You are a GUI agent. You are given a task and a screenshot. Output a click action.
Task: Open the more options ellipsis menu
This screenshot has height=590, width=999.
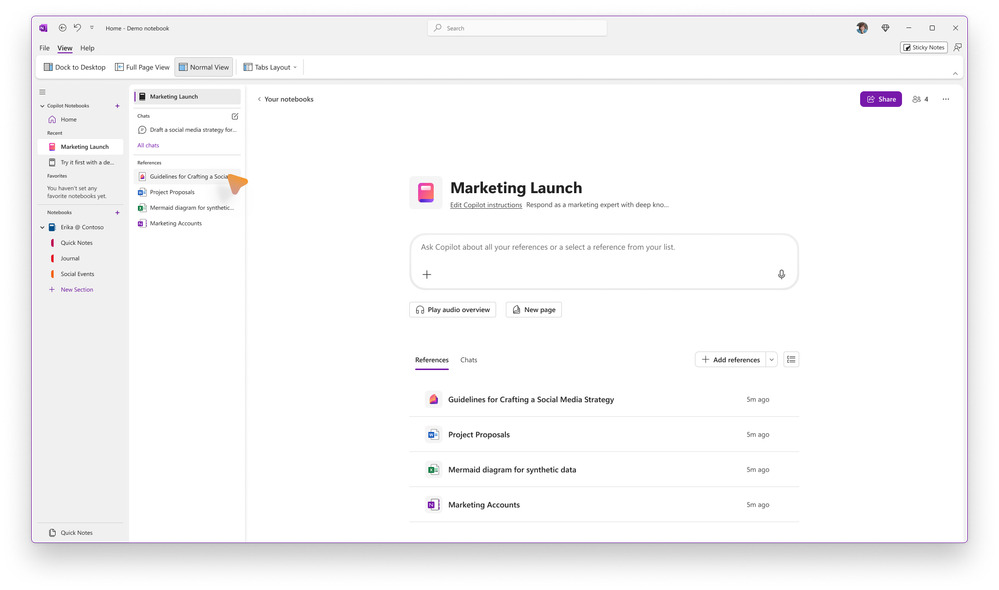click(x=945, y=99)
